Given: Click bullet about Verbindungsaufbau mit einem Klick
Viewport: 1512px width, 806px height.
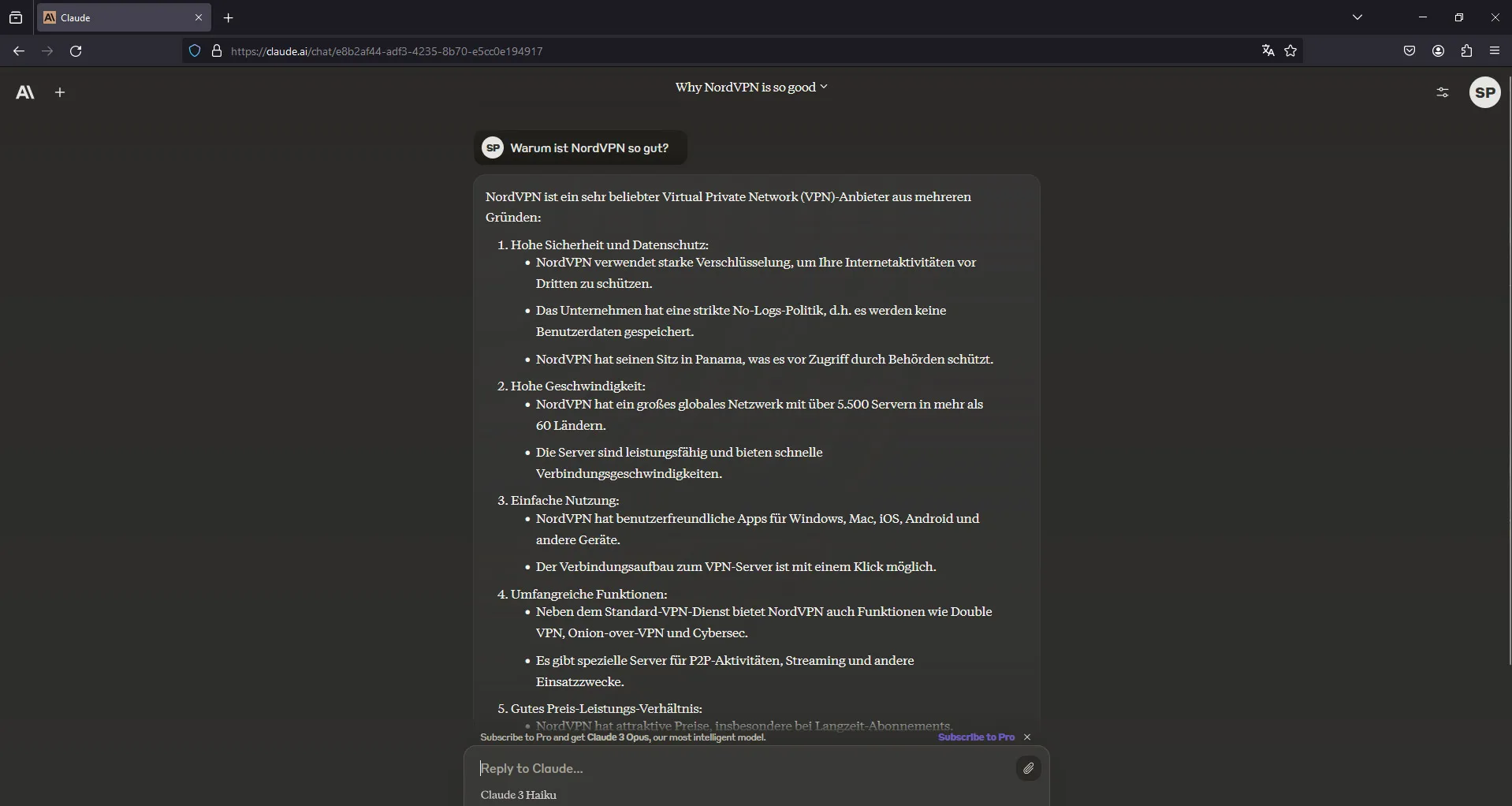Looking at the screenshot, I should coord(736,567).
